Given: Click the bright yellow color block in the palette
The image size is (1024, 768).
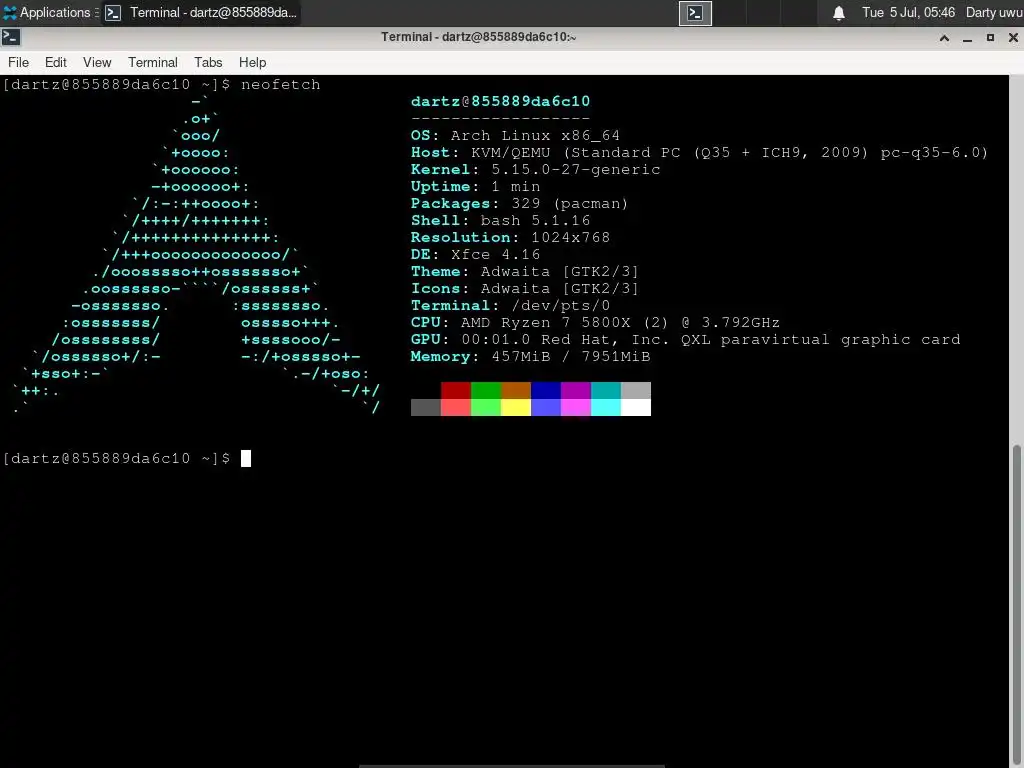Looking at the screenshot, I should click(x=516, y=408).
